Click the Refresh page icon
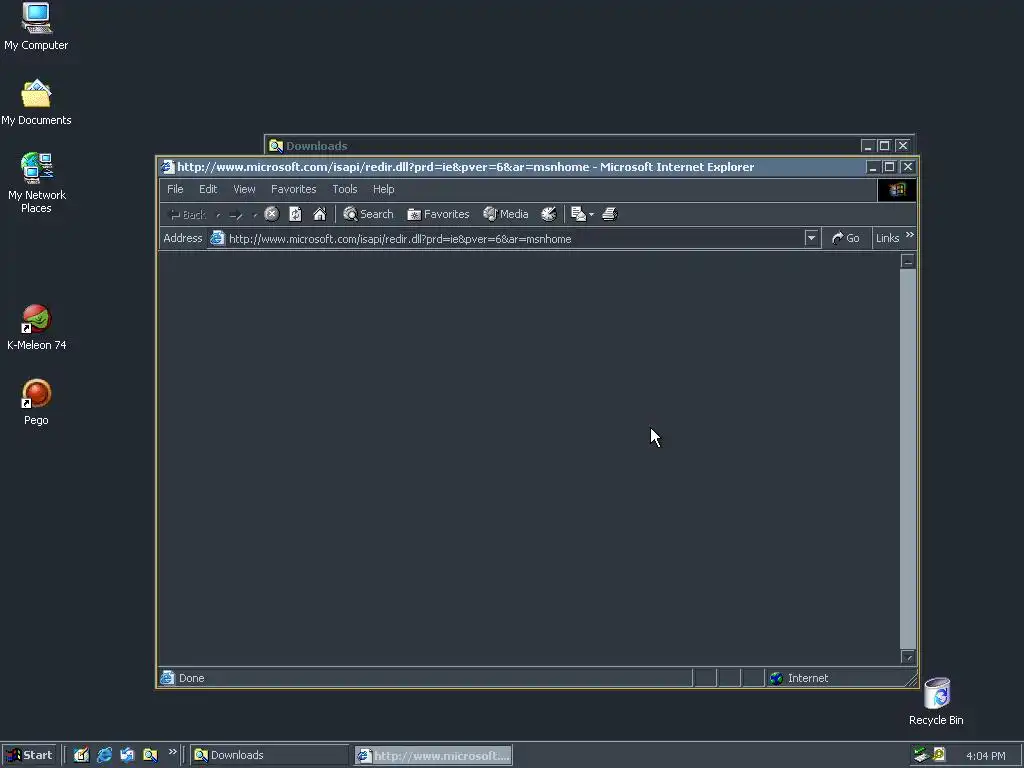 tap(295, 214)
